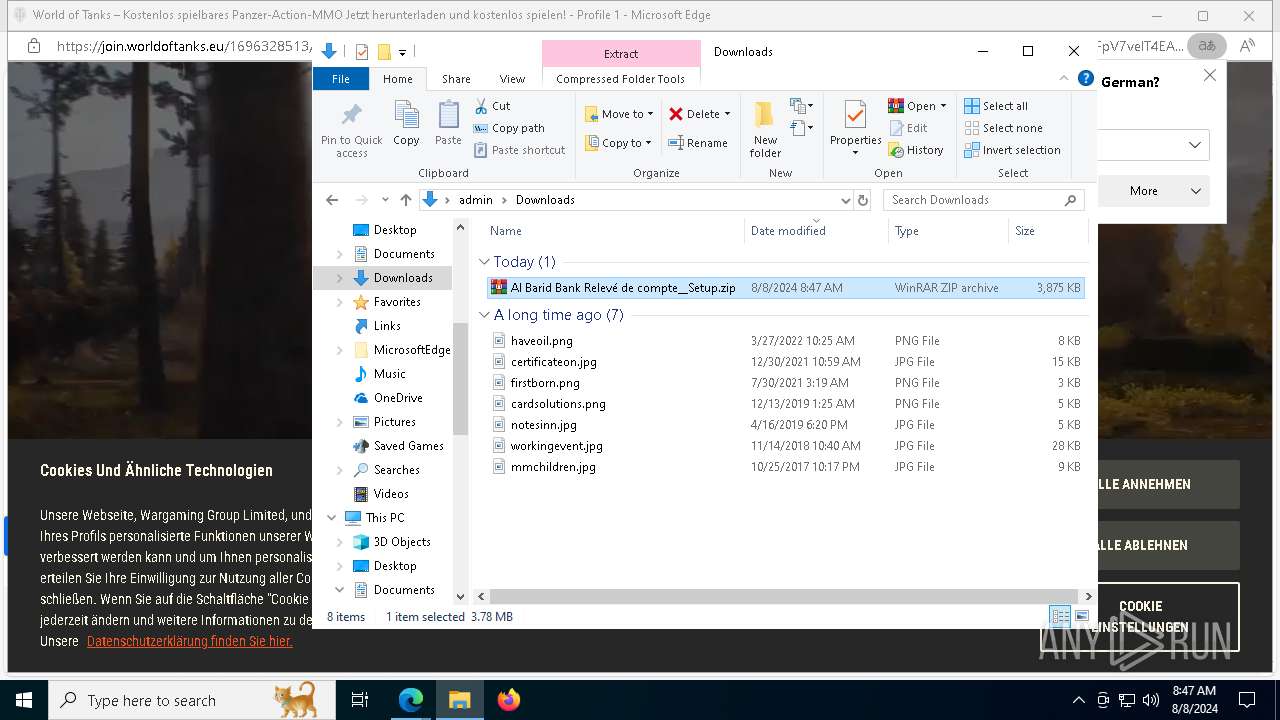Click the Rename command

[698, 143]
